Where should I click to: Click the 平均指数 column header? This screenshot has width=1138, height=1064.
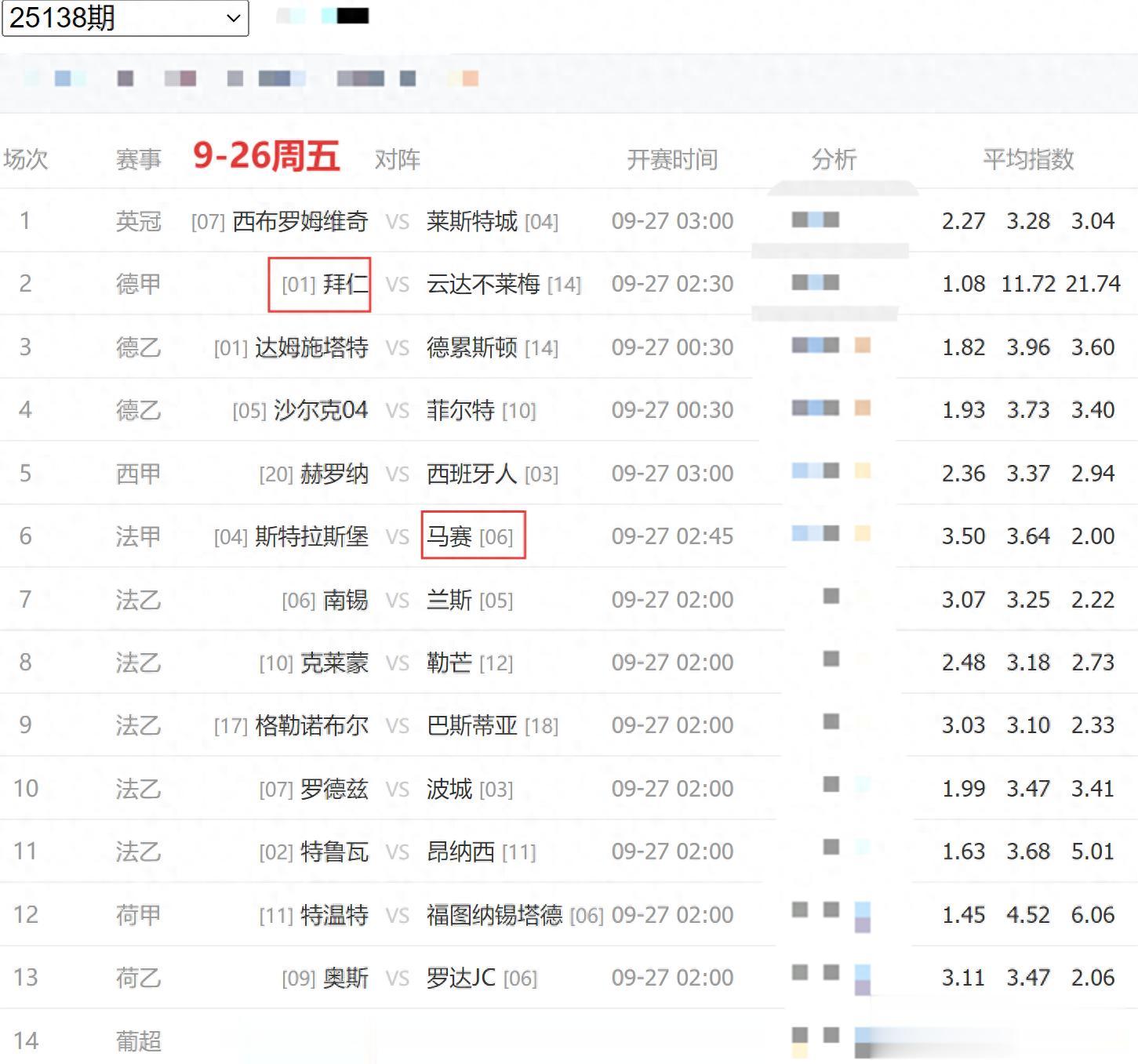point(1028,160)
